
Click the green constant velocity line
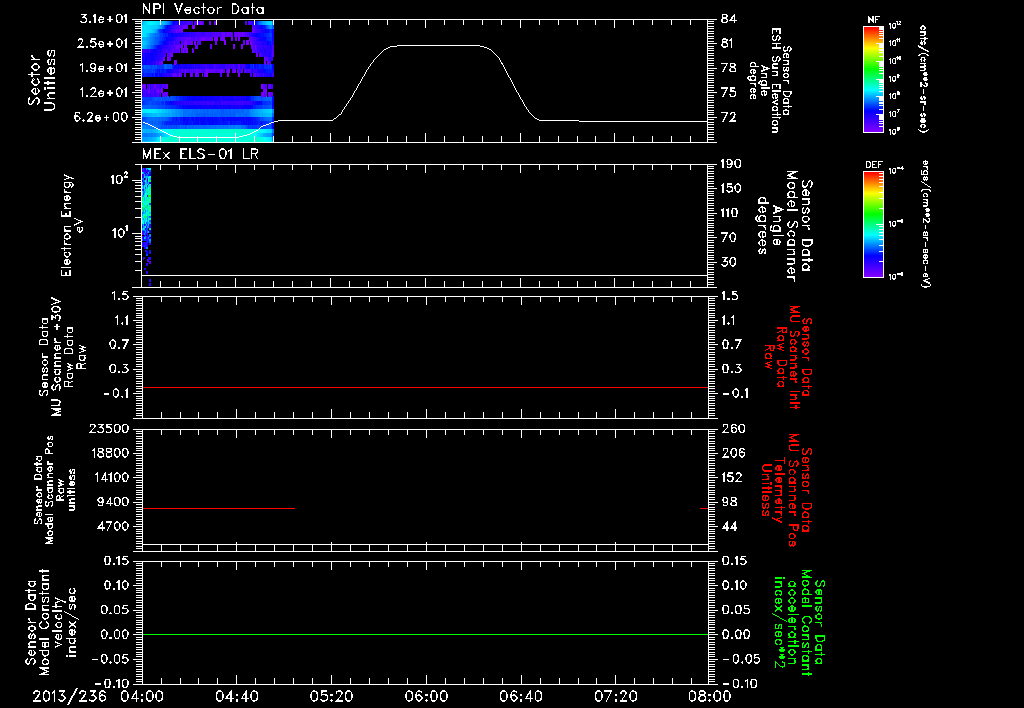tap(424, 634)
